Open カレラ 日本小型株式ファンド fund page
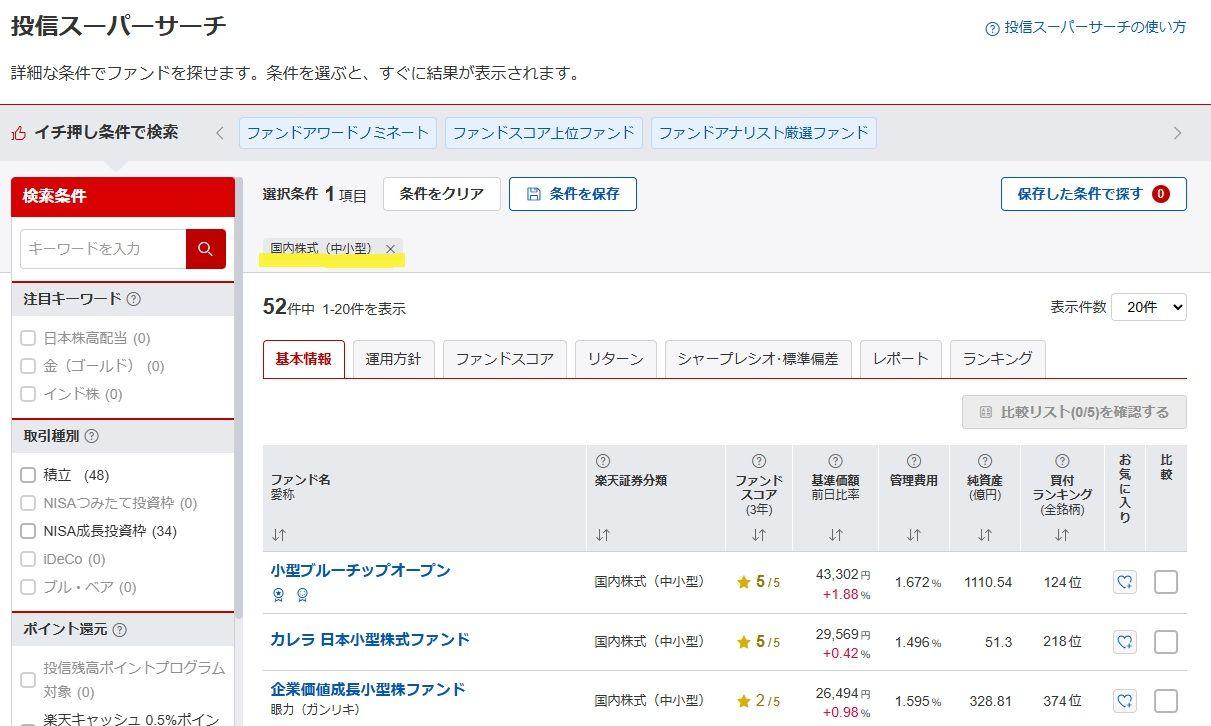Viewport: 1211px width, 726px height. coord(370,639)
